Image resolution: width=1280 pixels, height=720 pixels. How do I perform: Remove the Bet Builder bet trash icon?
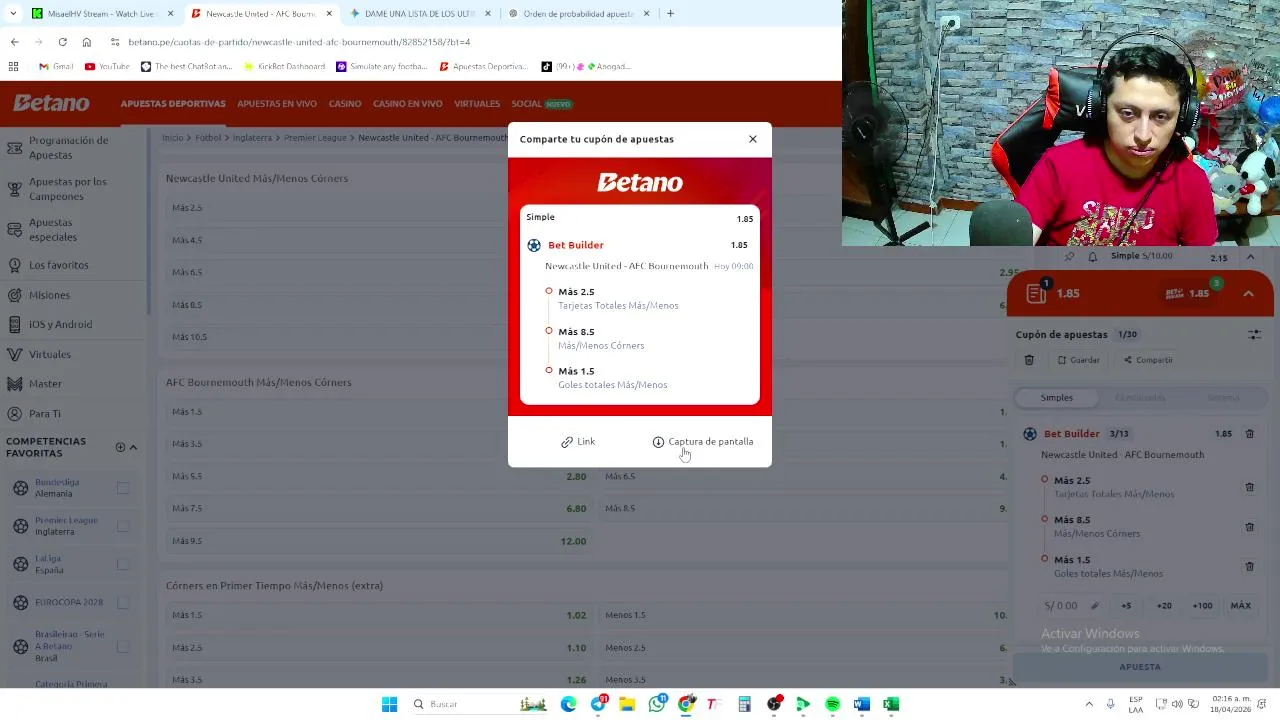coord(1249,434)
